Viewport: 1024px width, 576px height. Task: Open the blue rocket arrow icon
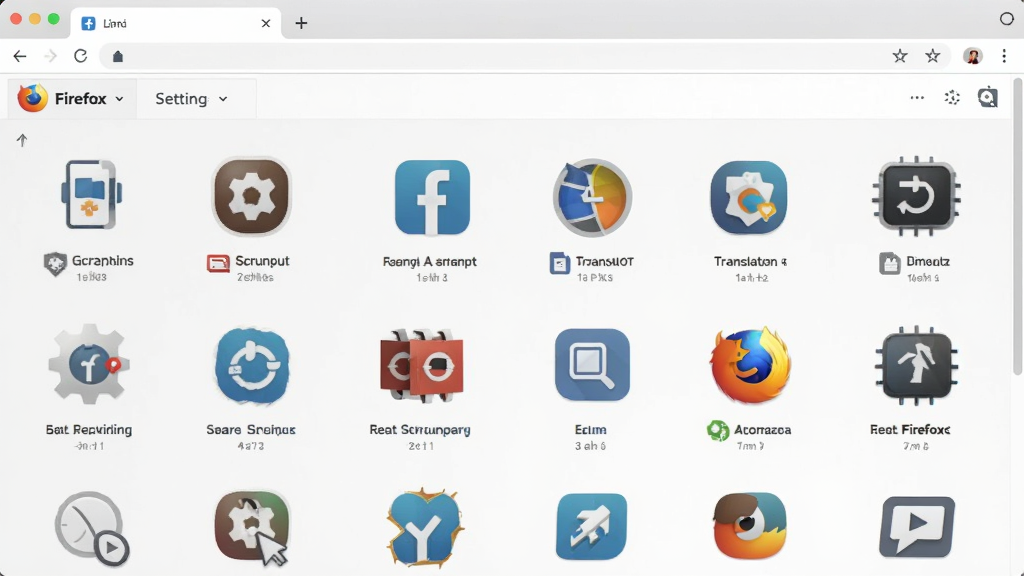pyautogui.click(x=592, y=526)
